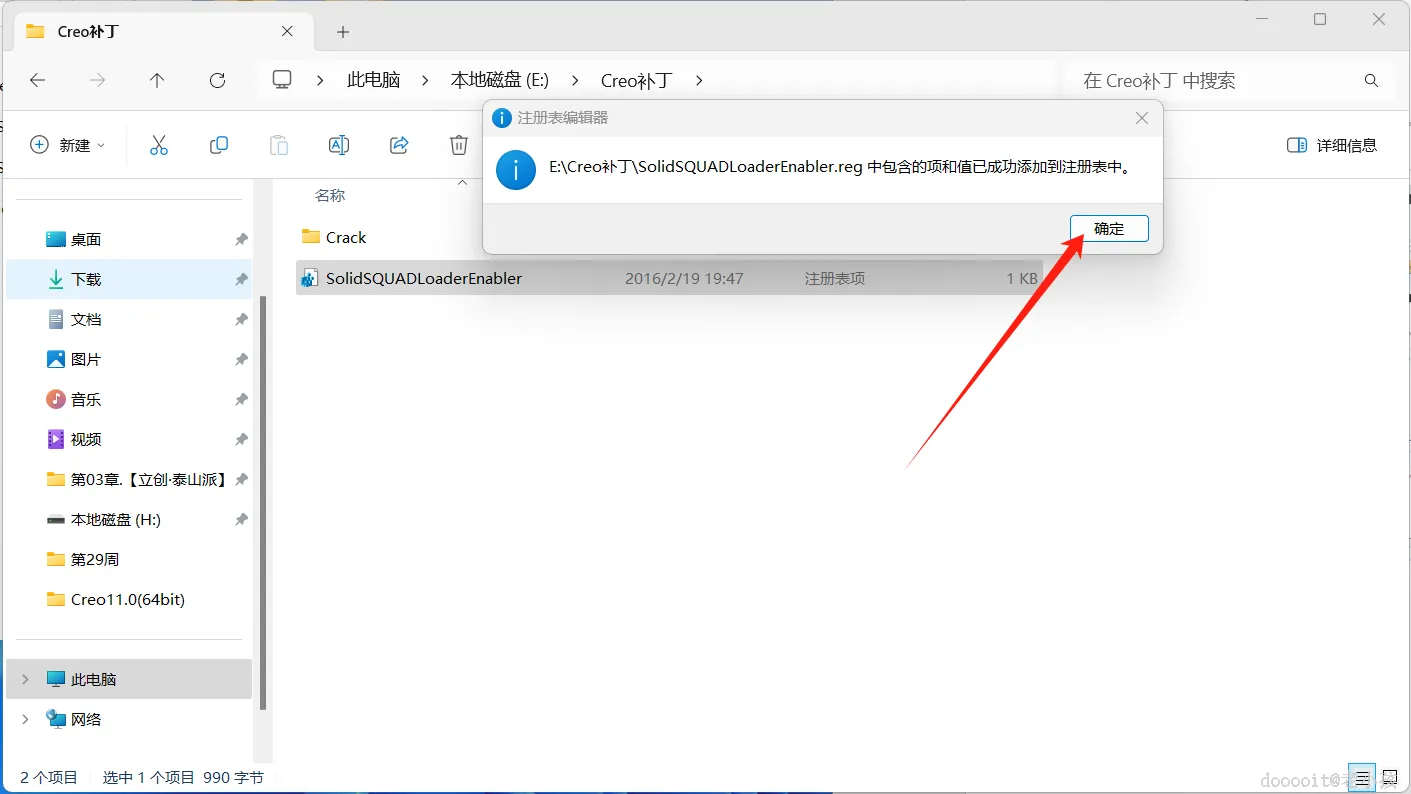Open 第03章.【立创·泰山派】 folder in sidebar
Screen dimensions: 1411x794
pos(137,480)
